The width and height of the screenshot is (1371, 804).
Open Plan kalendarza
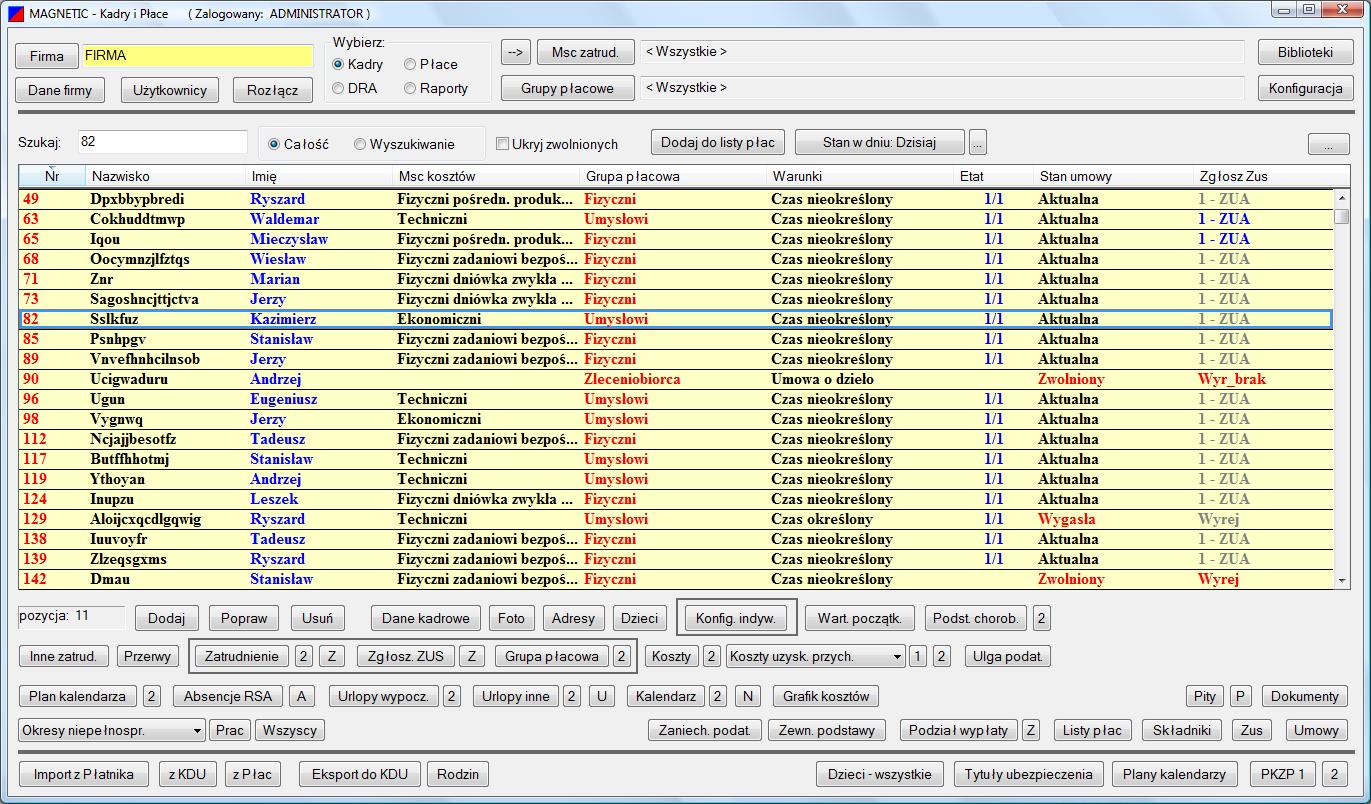click(77, 696)
